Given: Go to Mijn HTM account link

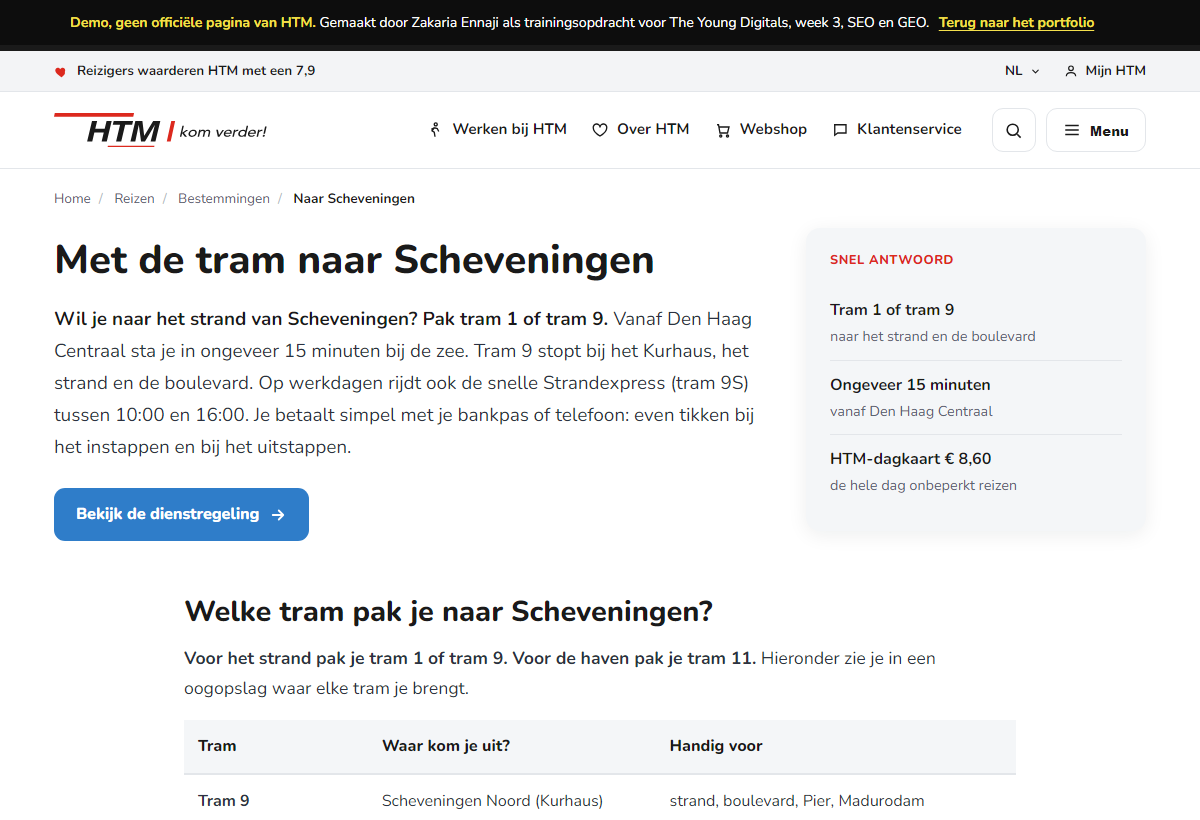Looking at the screenshot, I should (x=1105, y=71).
